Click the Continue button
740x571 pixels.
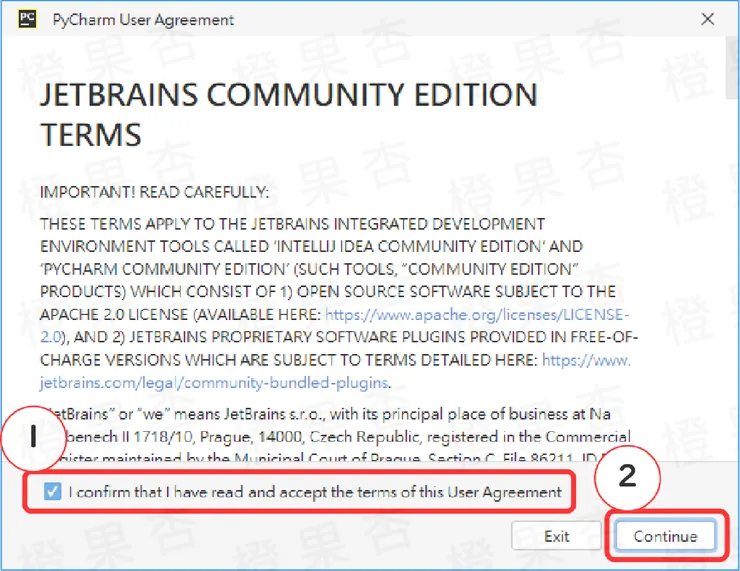[x=665, y=536]
